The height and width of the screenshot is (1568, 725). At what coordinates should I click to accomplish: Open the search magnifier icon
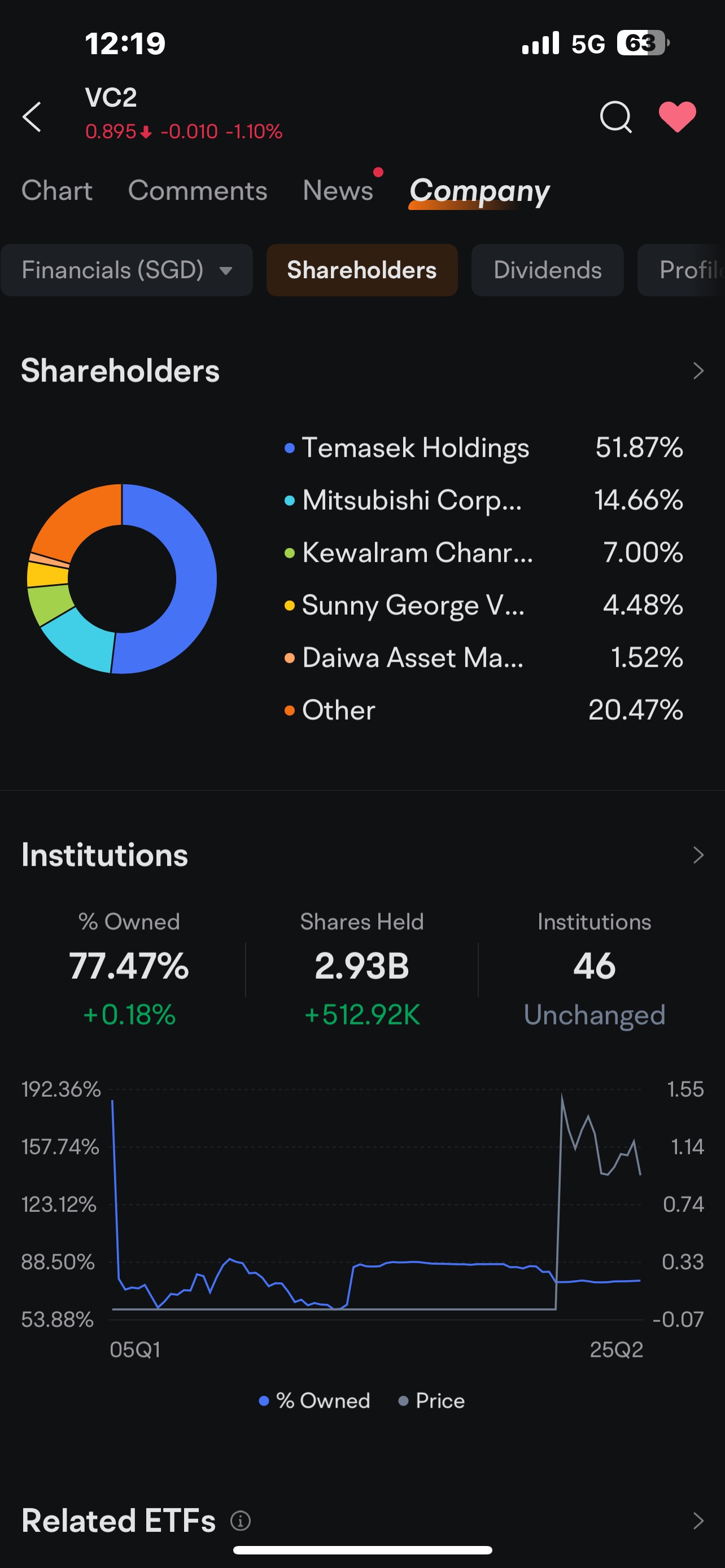[615, 116]
